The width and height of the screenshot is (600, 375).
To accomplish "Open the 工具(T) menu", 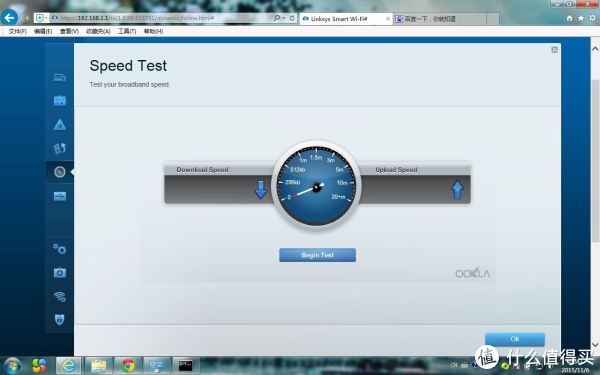I will [127, 31].
